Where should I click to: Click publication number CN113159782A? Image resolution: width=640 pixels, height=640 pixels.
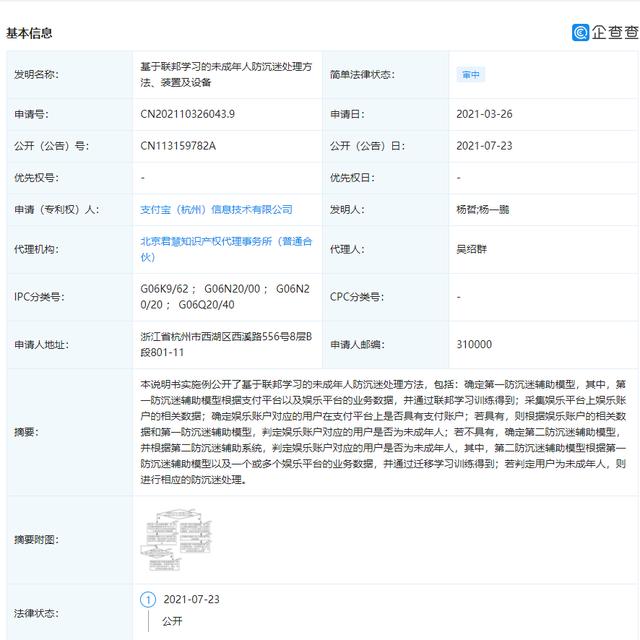(178, 146)
